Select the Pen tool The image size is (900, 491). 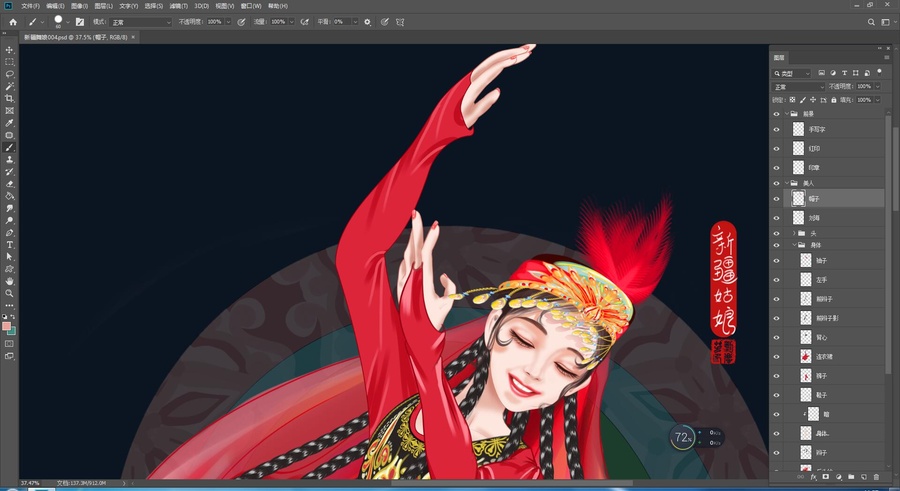pos(9,233)
